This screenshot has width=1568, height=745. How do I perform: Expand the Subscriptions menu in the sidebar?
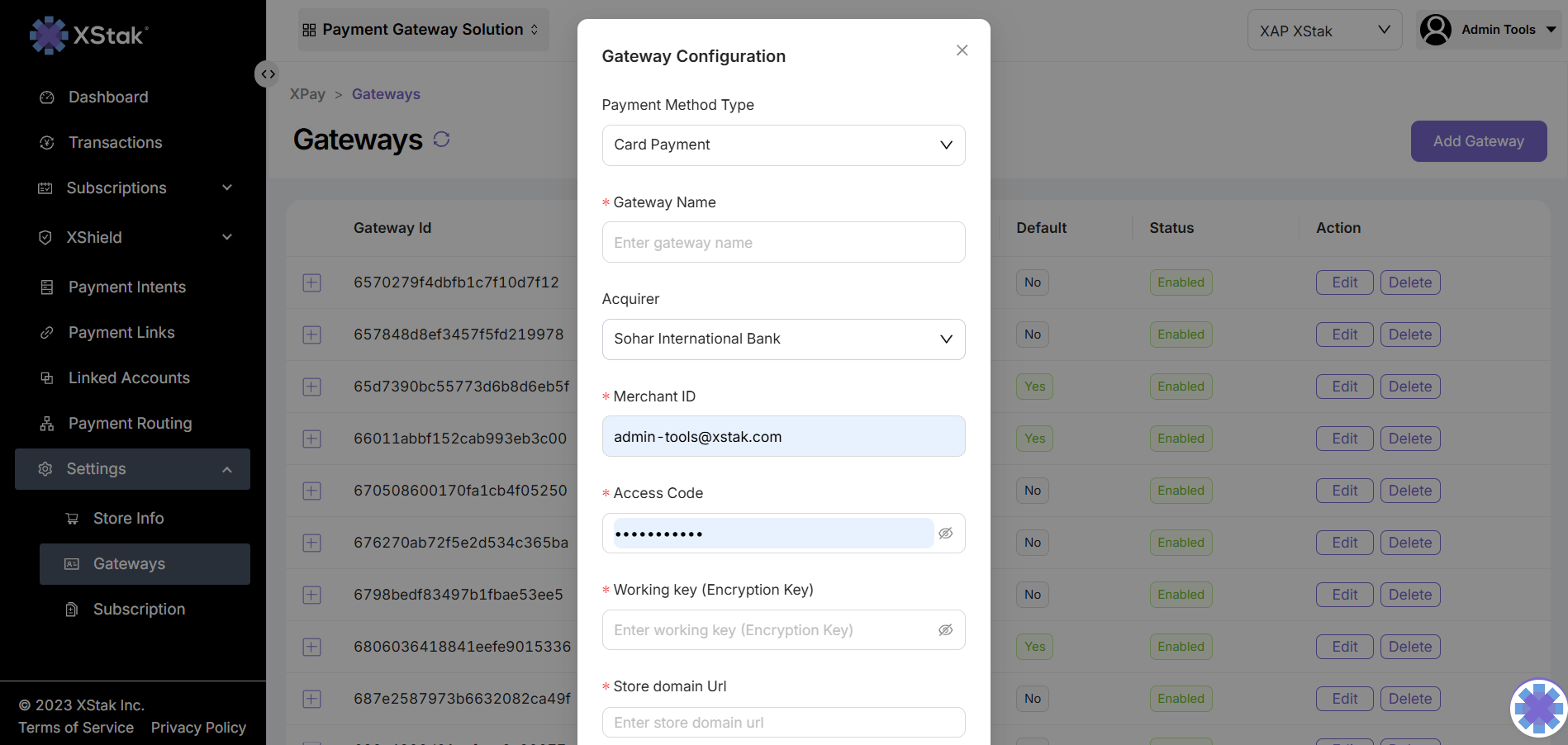(132, 188)
